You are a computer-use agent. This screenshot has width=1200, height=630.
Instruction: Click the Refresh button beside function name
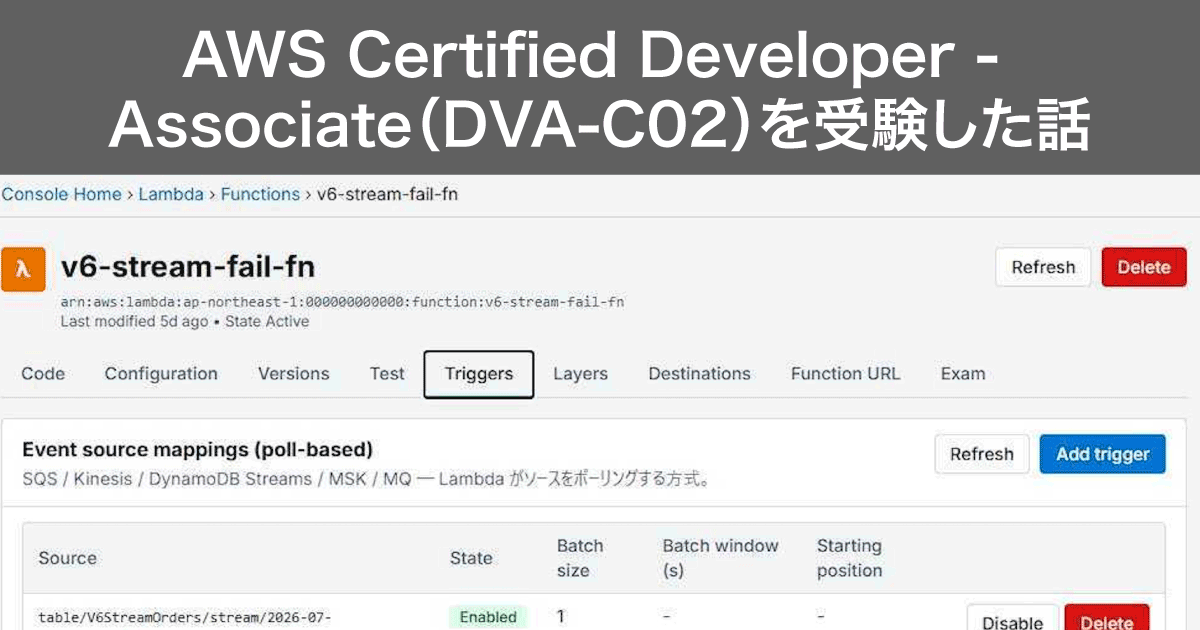[x=1043, y=267]
